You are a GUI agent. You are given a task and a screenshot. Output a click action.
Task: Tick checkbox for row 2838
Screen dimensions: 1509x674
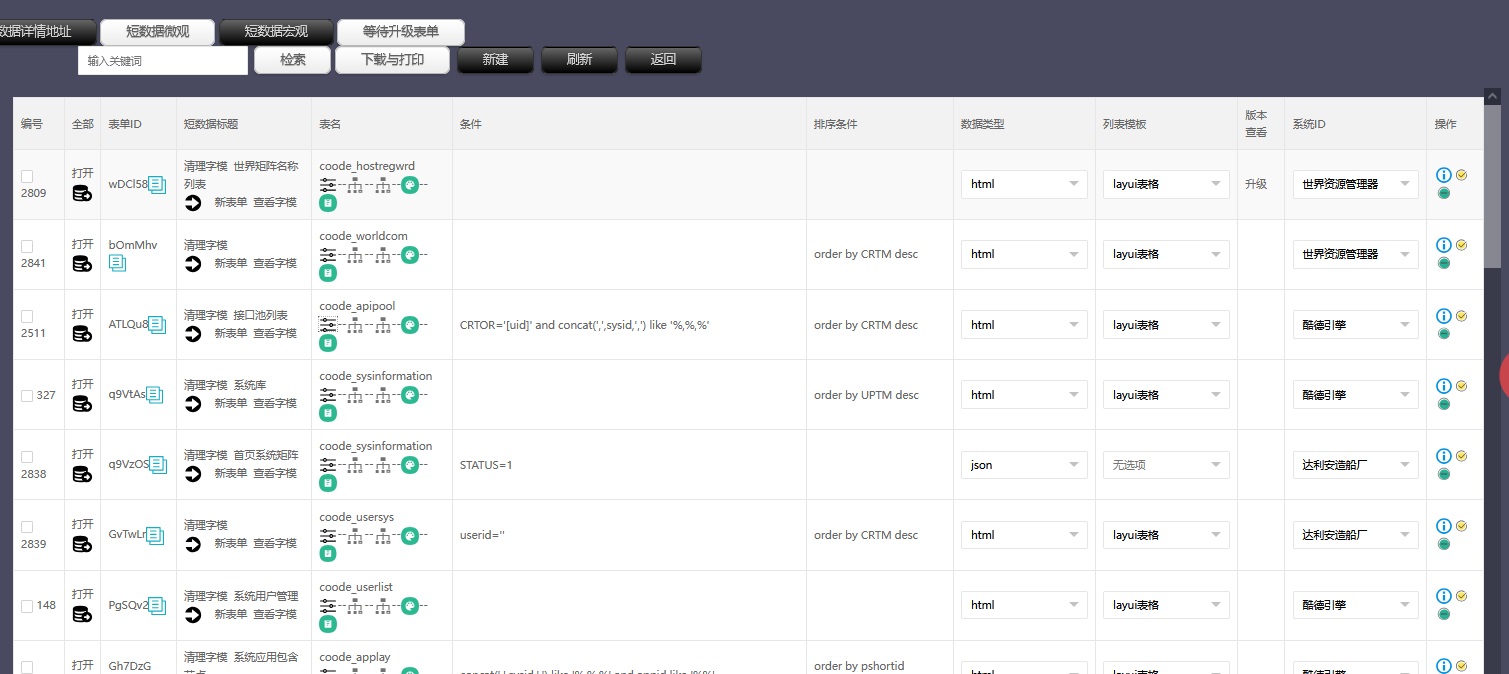click(27, 456)
